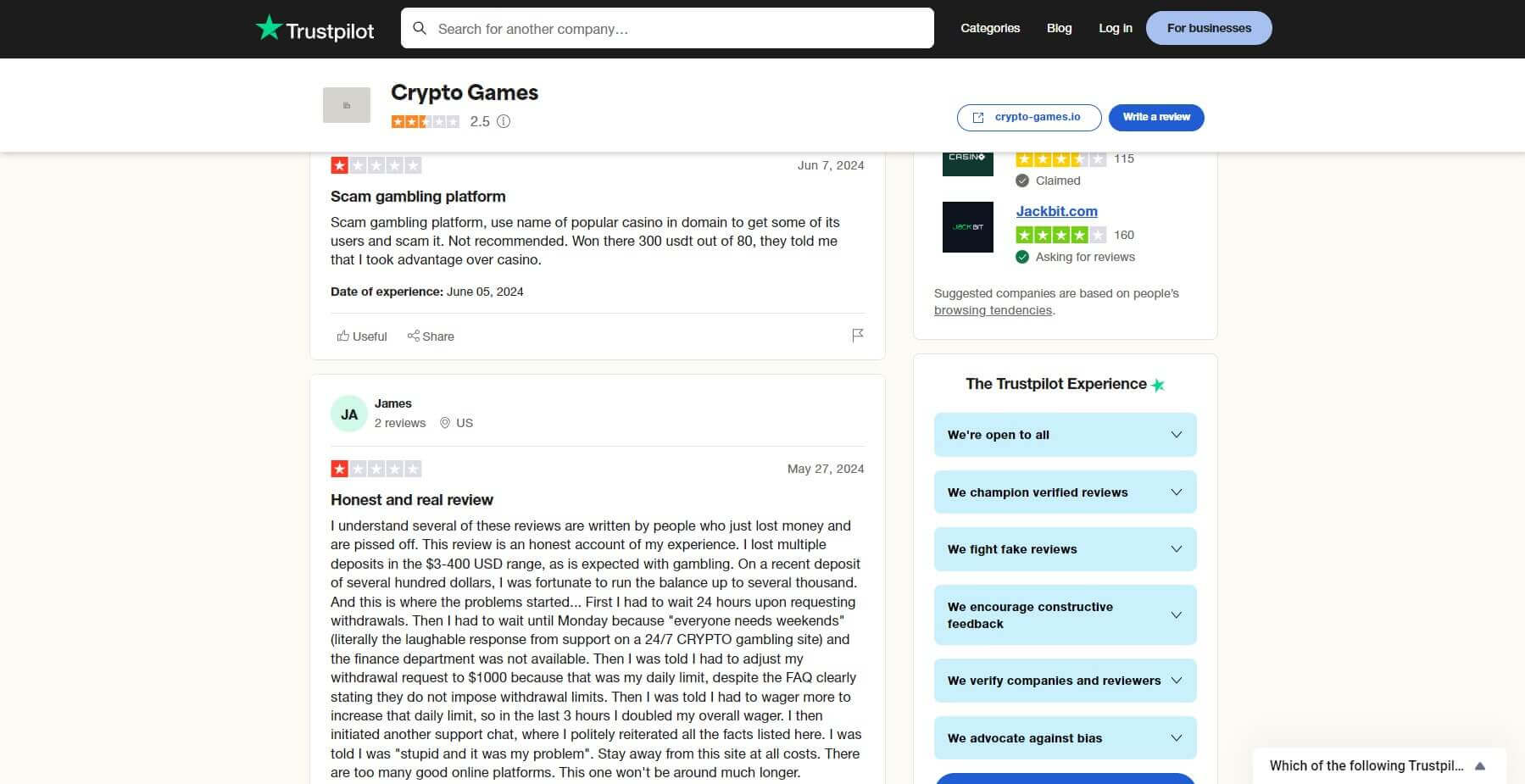Expand 'We fight fake reviews'

point(1065,548)
